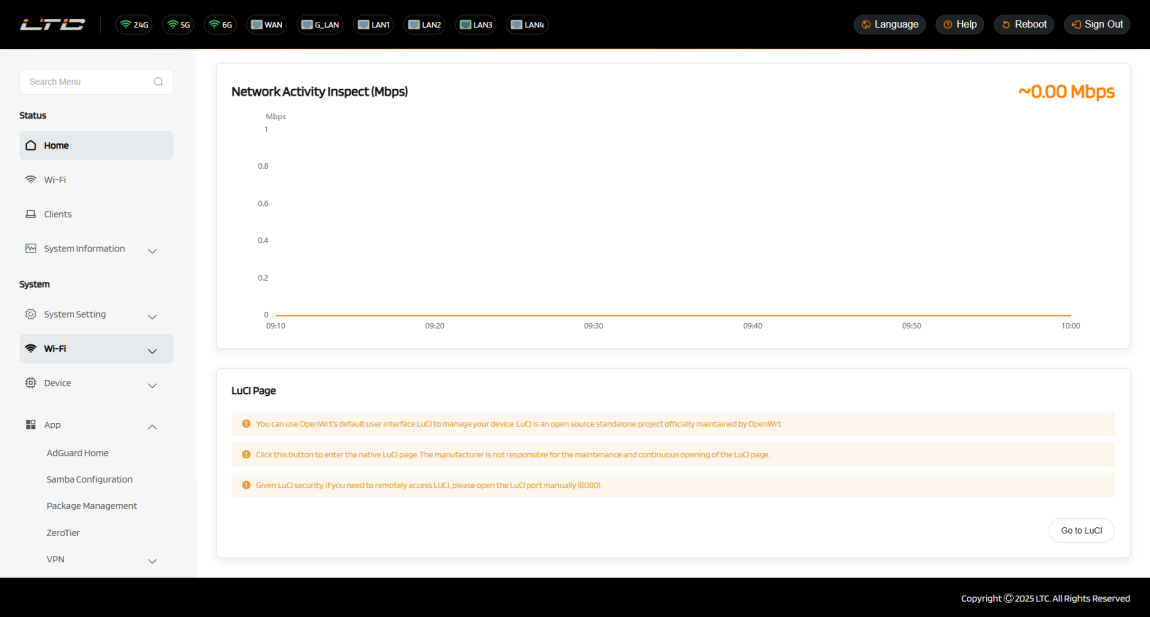The width and height of the screenshot is (1150, 617).
Task: Click the WAN port status icon
Action: point(266,24)
